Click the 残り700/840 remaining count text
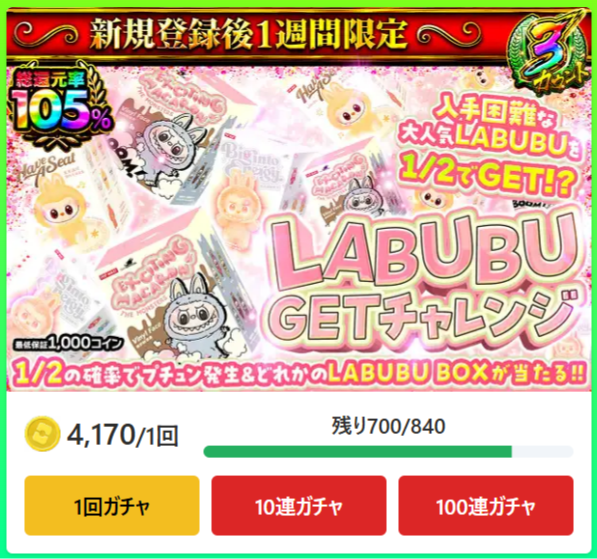This screenshot has width=597, height=559. coord(388,426)
